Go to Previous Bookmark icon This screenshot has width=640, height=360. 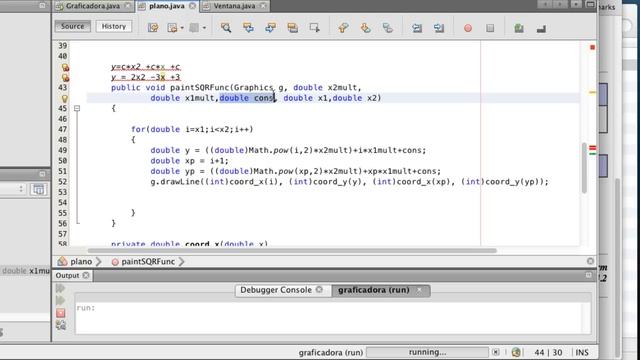[343, 28]
